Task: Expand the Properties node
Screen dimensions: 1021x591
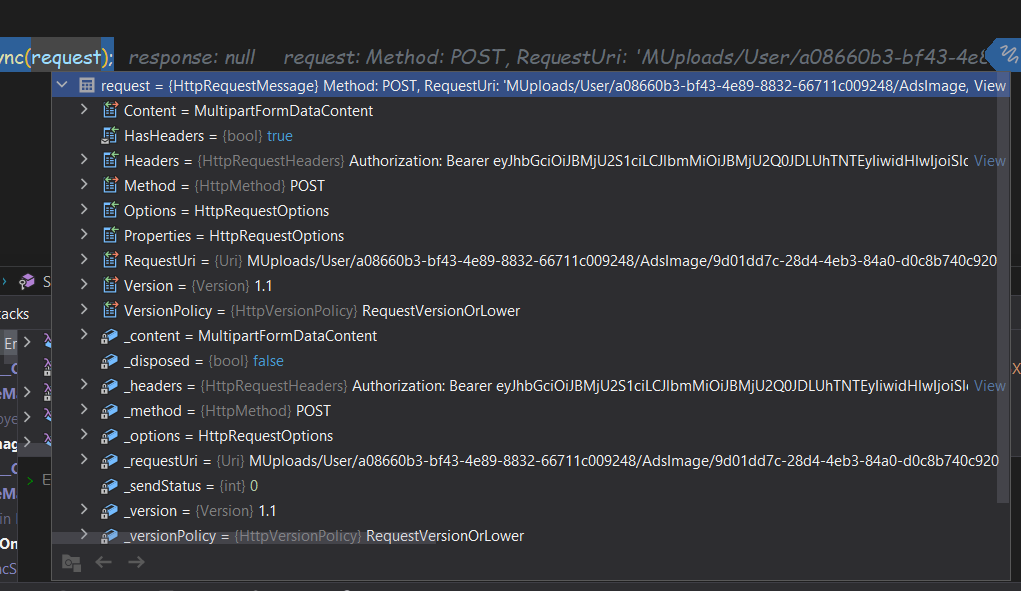Action: tap(84, 234)
